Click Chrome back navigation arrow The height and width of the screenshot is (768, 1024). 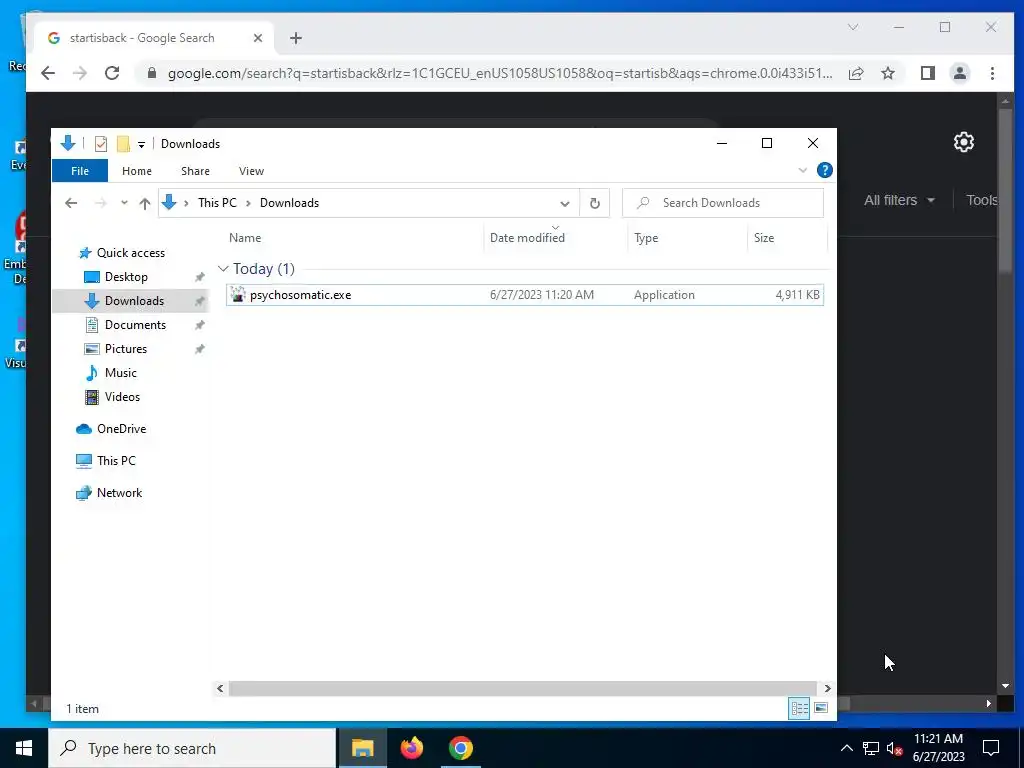tap(48, 73)
